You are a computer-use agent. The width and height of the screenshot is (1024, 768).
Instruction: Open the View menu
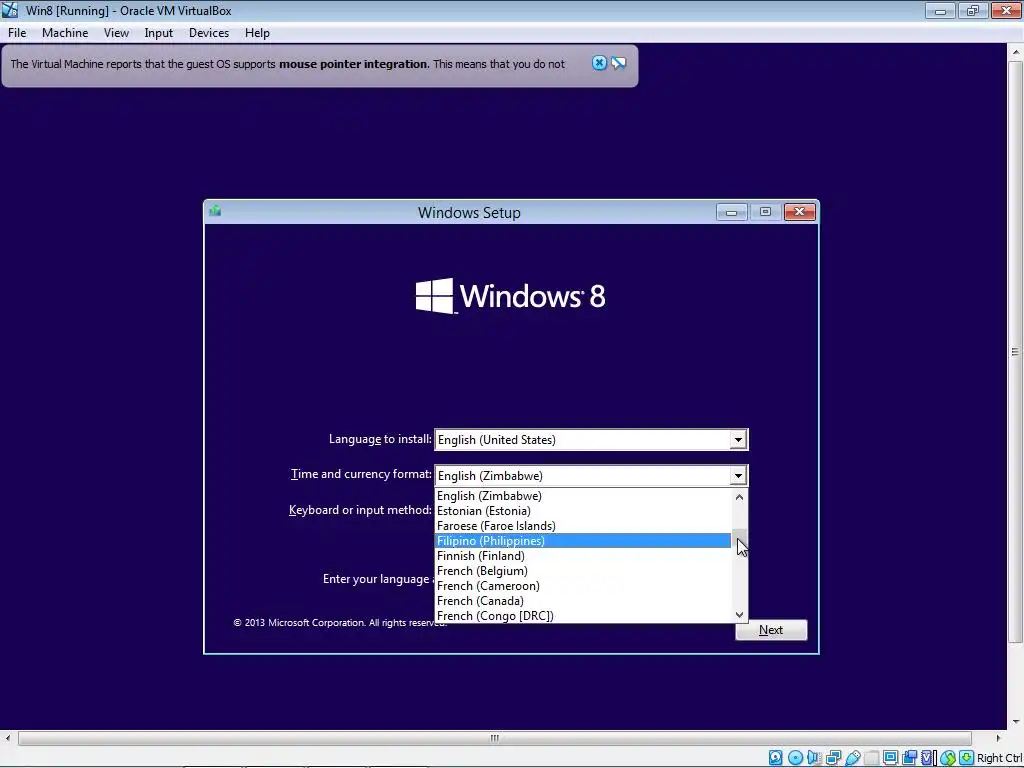[116, 33]
